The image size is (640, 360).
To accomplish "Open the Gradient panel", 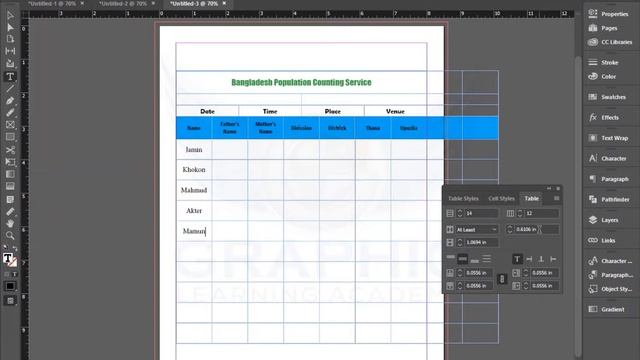I will point(606,309).
